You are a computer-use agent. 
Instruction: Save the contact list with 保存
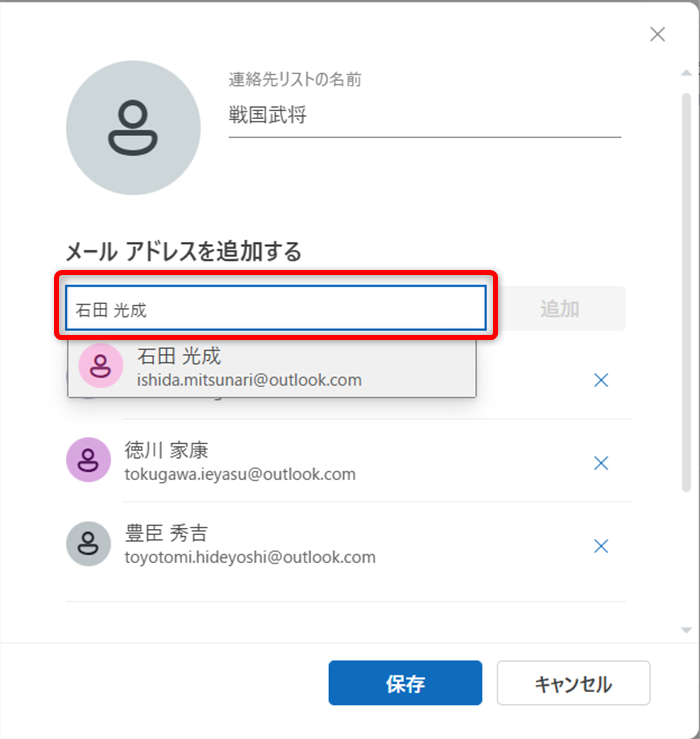click(405, 684)
